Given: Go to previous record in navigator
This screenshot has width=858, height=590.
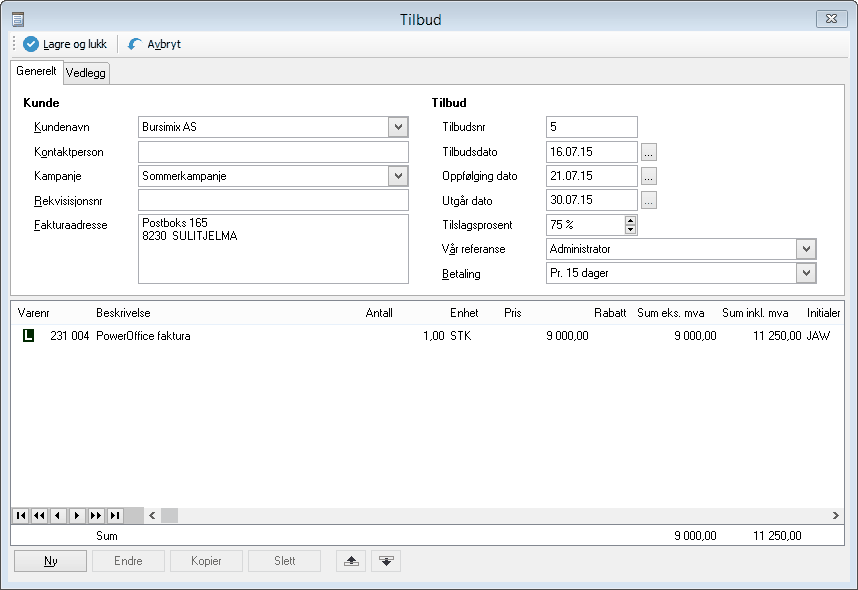Looking at the screenshot, I should (58, 515).
